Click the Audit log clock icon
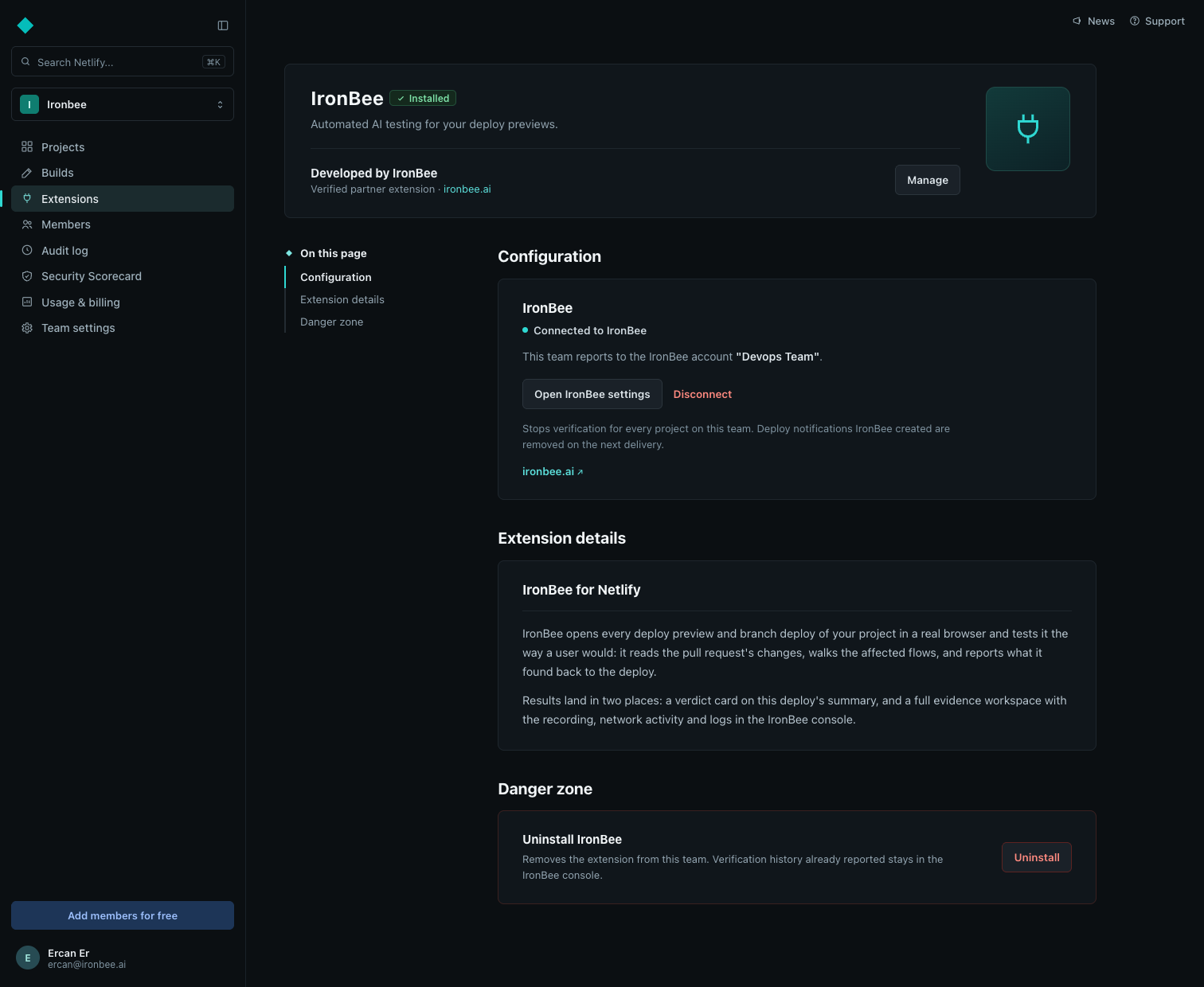 [x=27, y=250]
